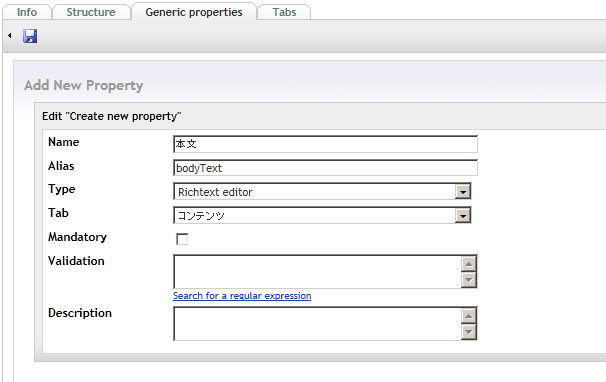Open Search for a regular expression link

(242, 296)
